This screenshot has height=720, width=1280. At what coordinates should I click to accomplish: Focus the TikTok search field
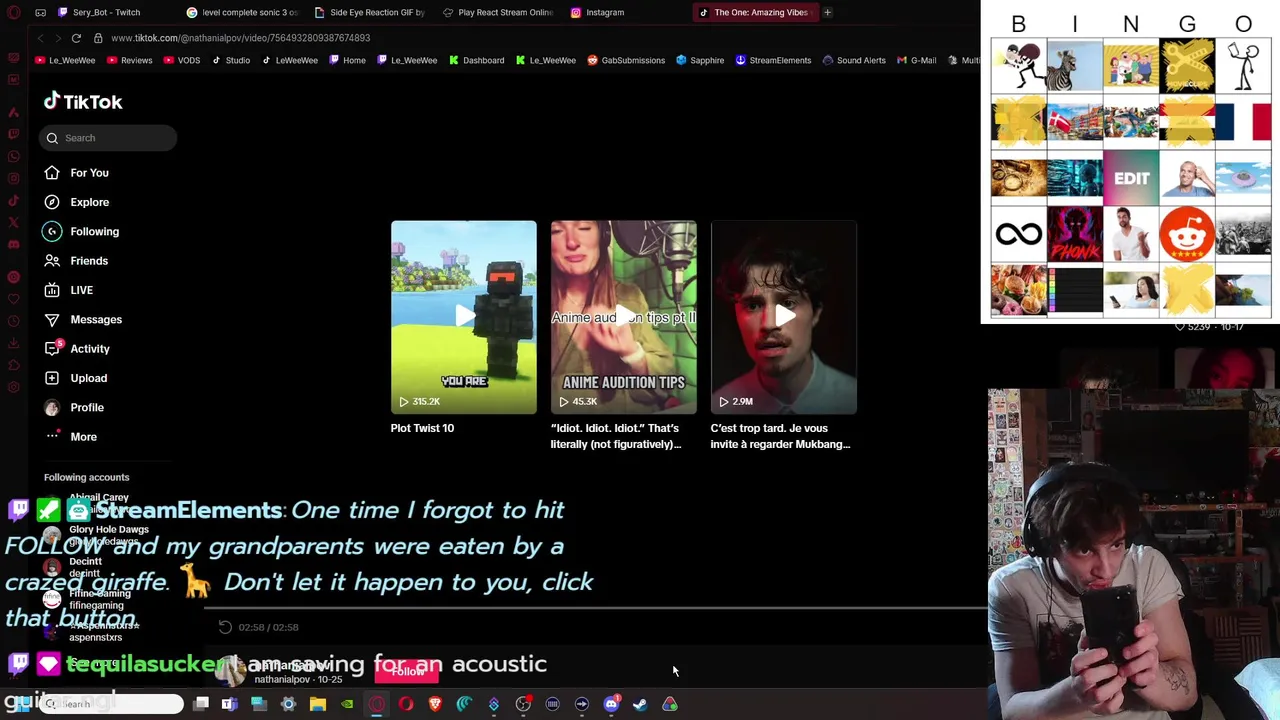coord(109,138)
